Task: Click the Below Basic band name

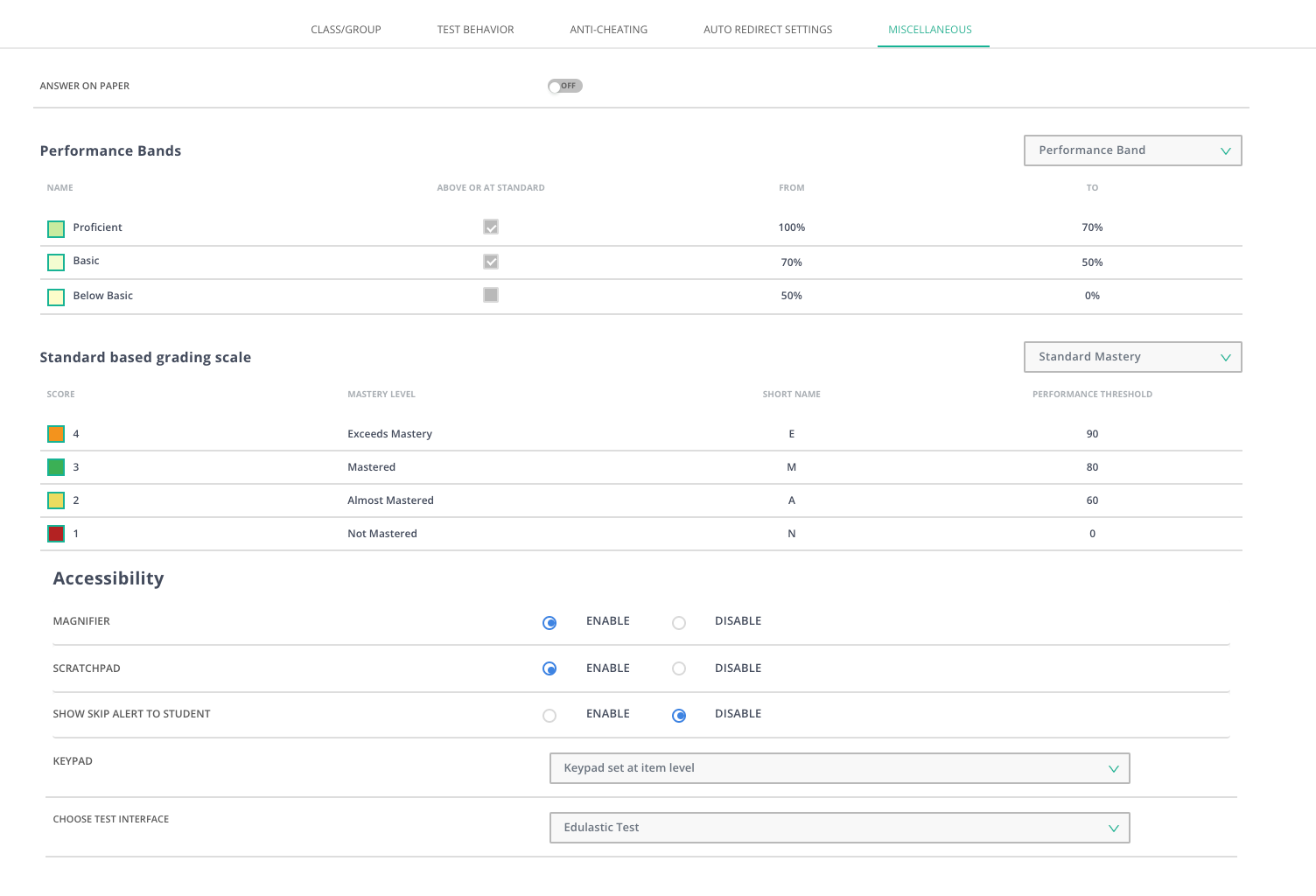Action: pyautogui.click(x=102, y=296)
